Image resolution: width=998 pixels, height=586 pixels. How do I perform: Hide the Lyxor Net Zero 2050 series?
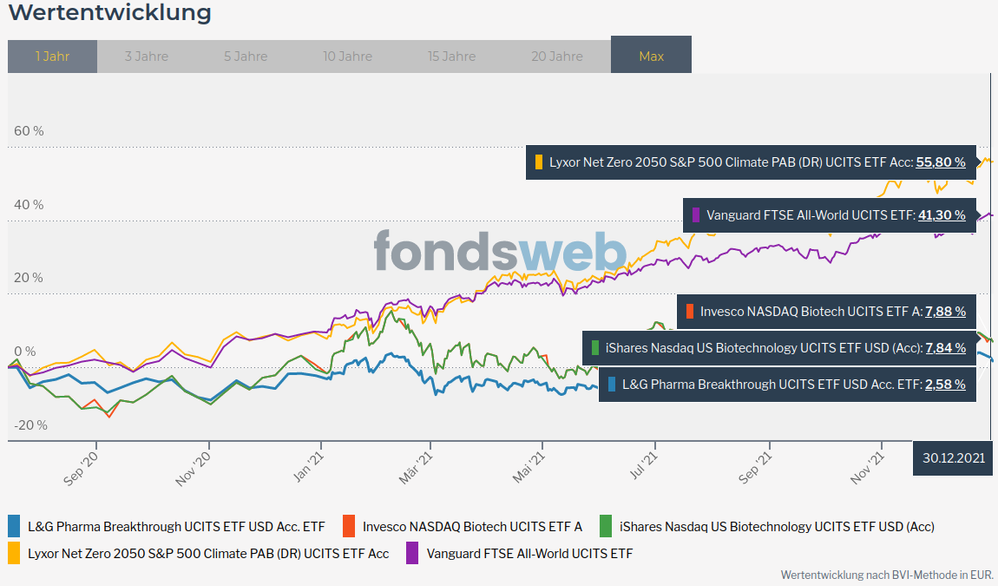[208, 552]
